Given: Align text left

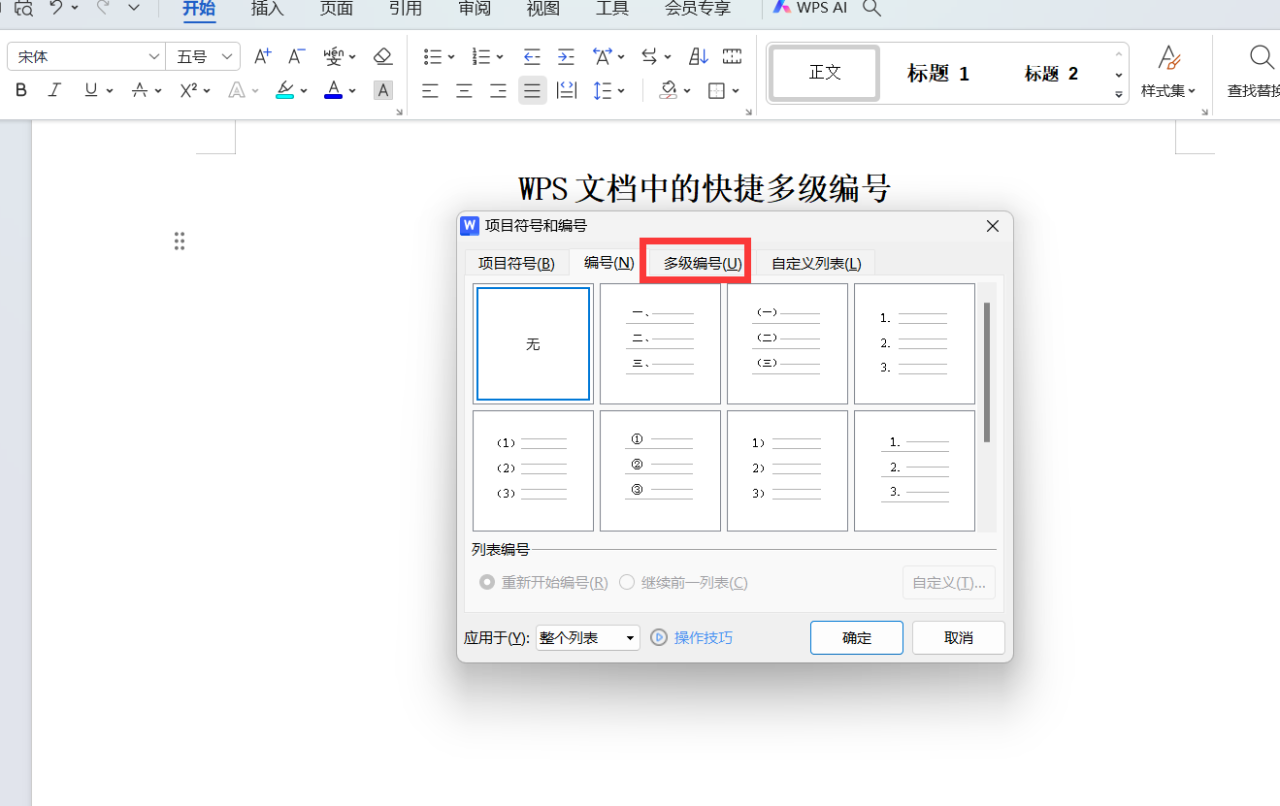Looking at the screenshot, I should tap(430, 91).
